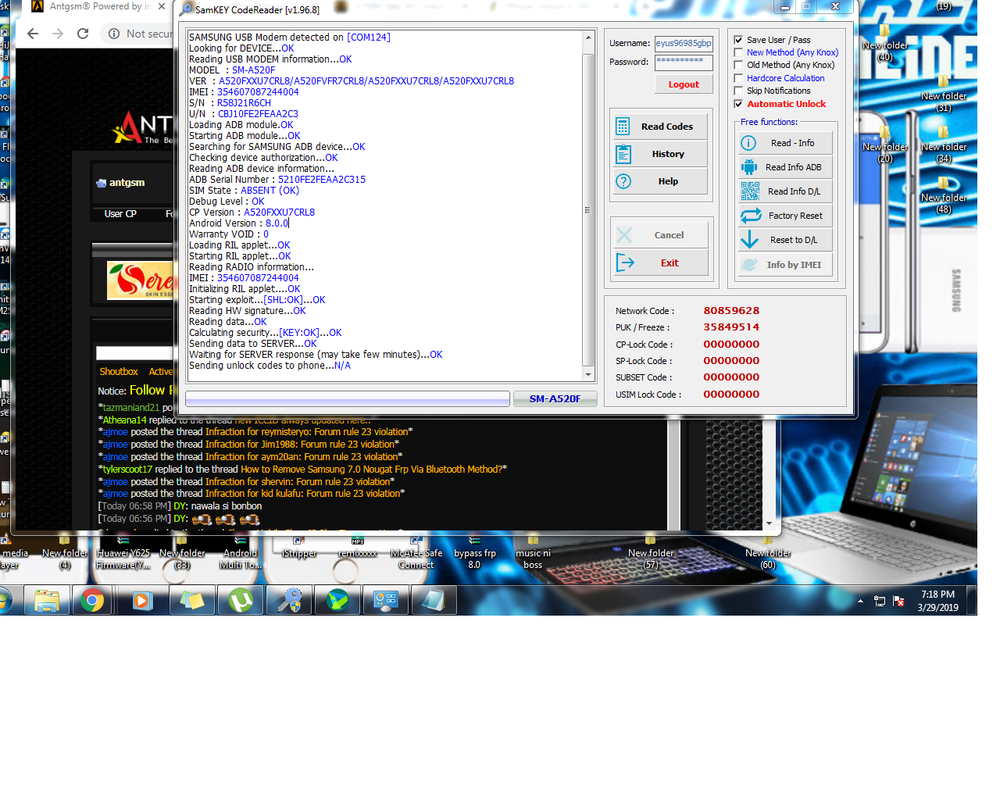Enable Old Method (Any Knox) checkbox
This screenshot has height=800, width=1000.
point(739,65)
